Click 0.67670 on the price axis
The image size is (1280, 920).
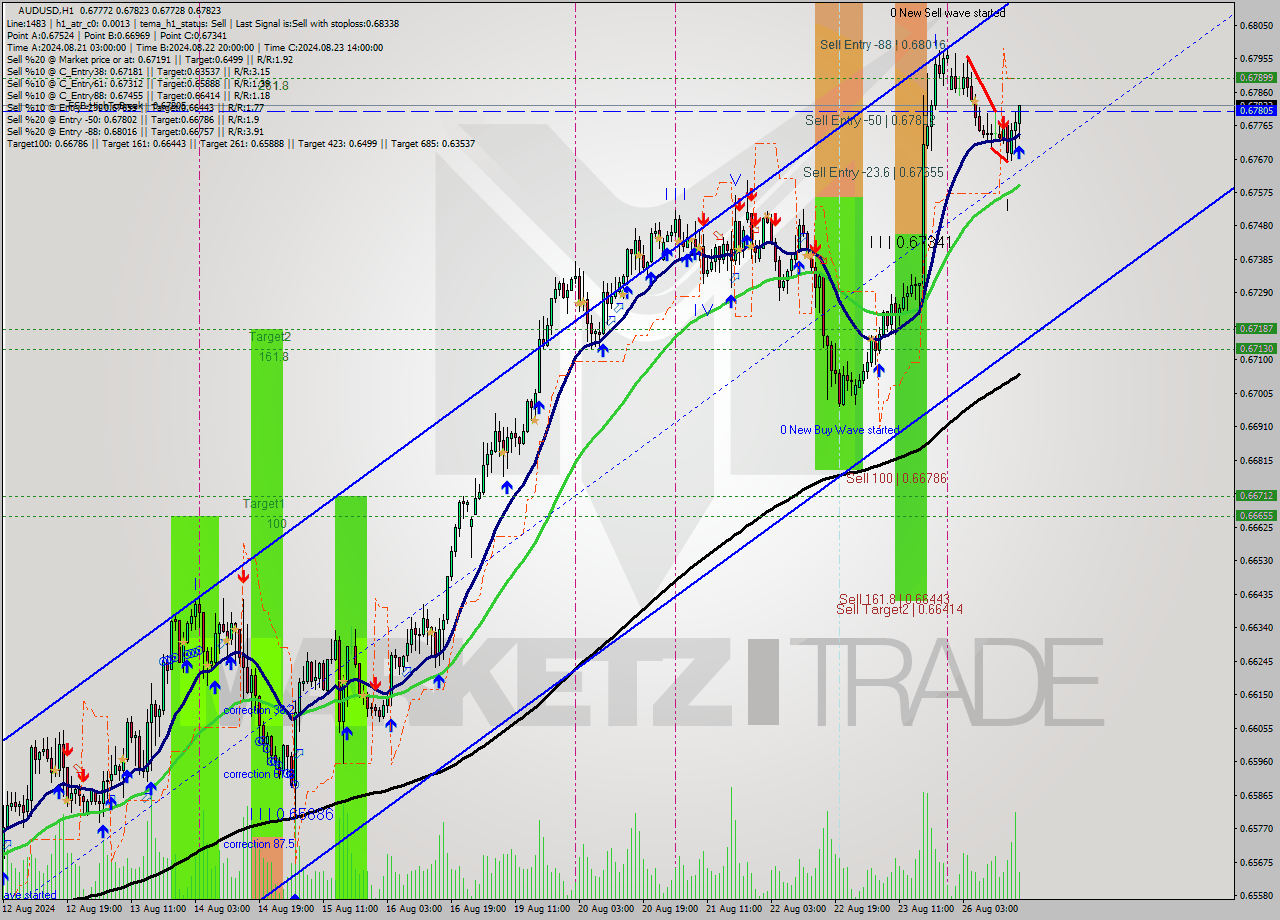pos(1256,159)
